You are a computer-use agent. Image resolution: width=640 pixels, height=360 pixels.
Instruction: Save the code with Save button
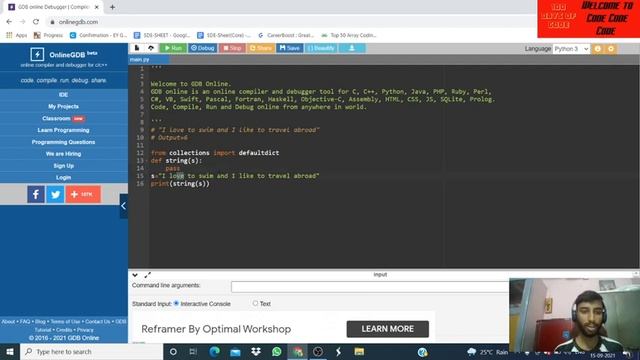290,48
